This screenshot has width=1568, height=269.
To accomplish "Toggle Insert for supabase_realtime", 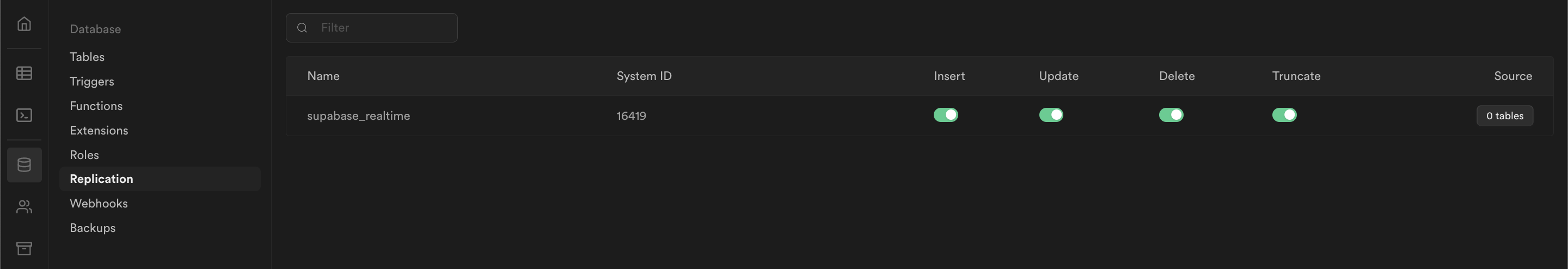I will click(x=945, y=115).
